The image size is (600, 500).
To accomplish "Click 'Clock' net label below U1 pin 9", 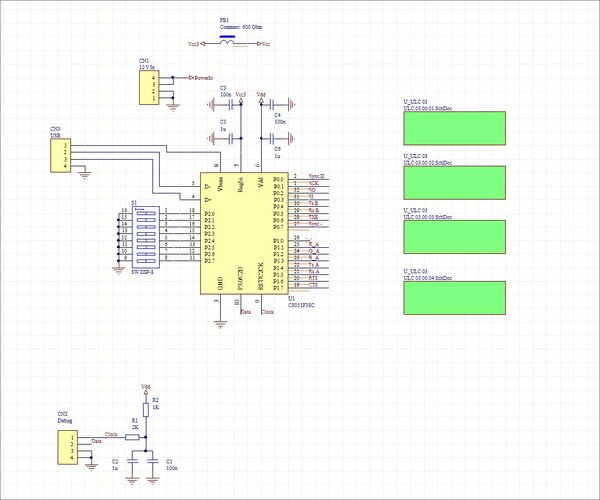I will click(x=267, y=312).
